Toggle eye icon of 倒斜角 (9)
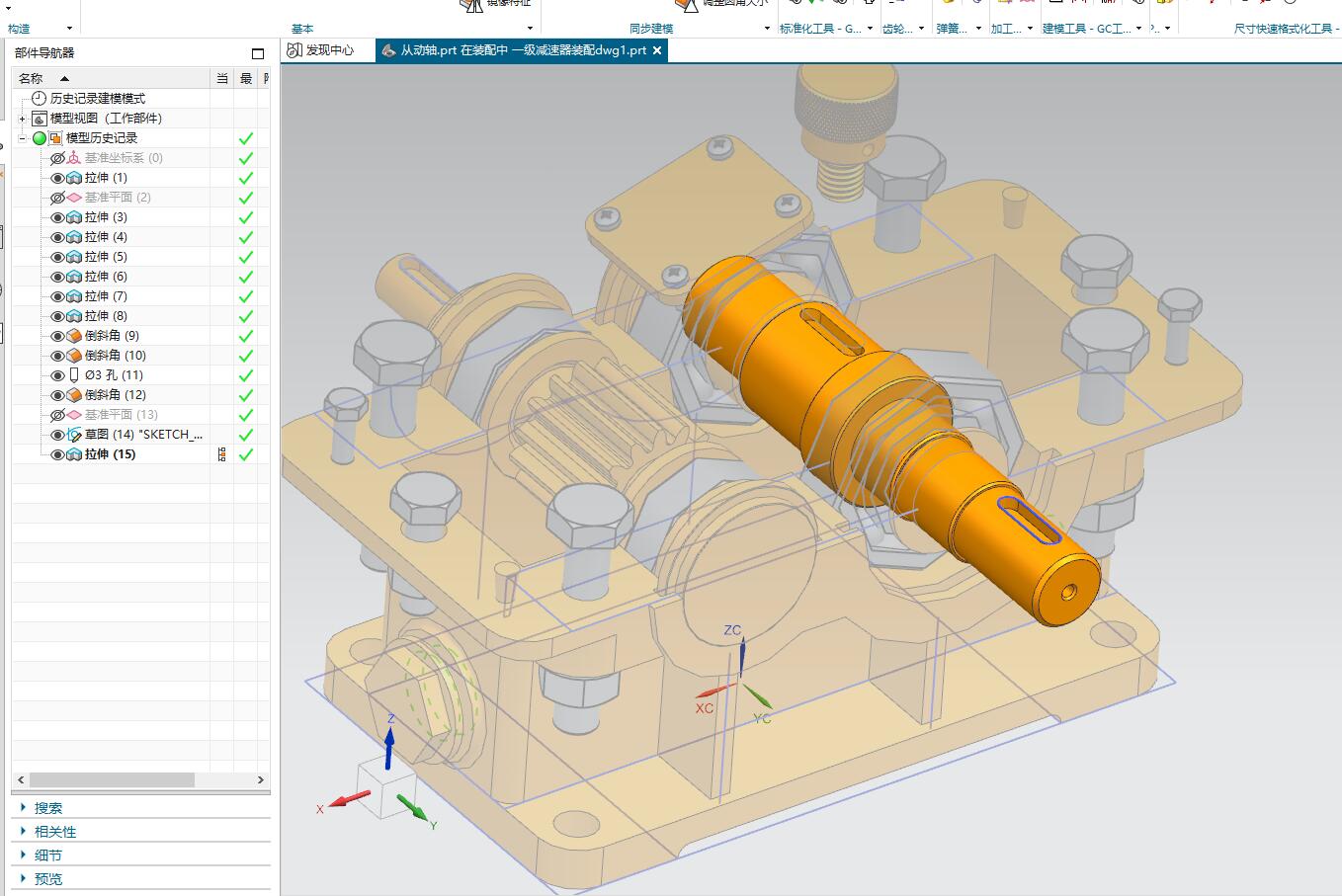Screen dimensions: 1342x896 point(57,336)
